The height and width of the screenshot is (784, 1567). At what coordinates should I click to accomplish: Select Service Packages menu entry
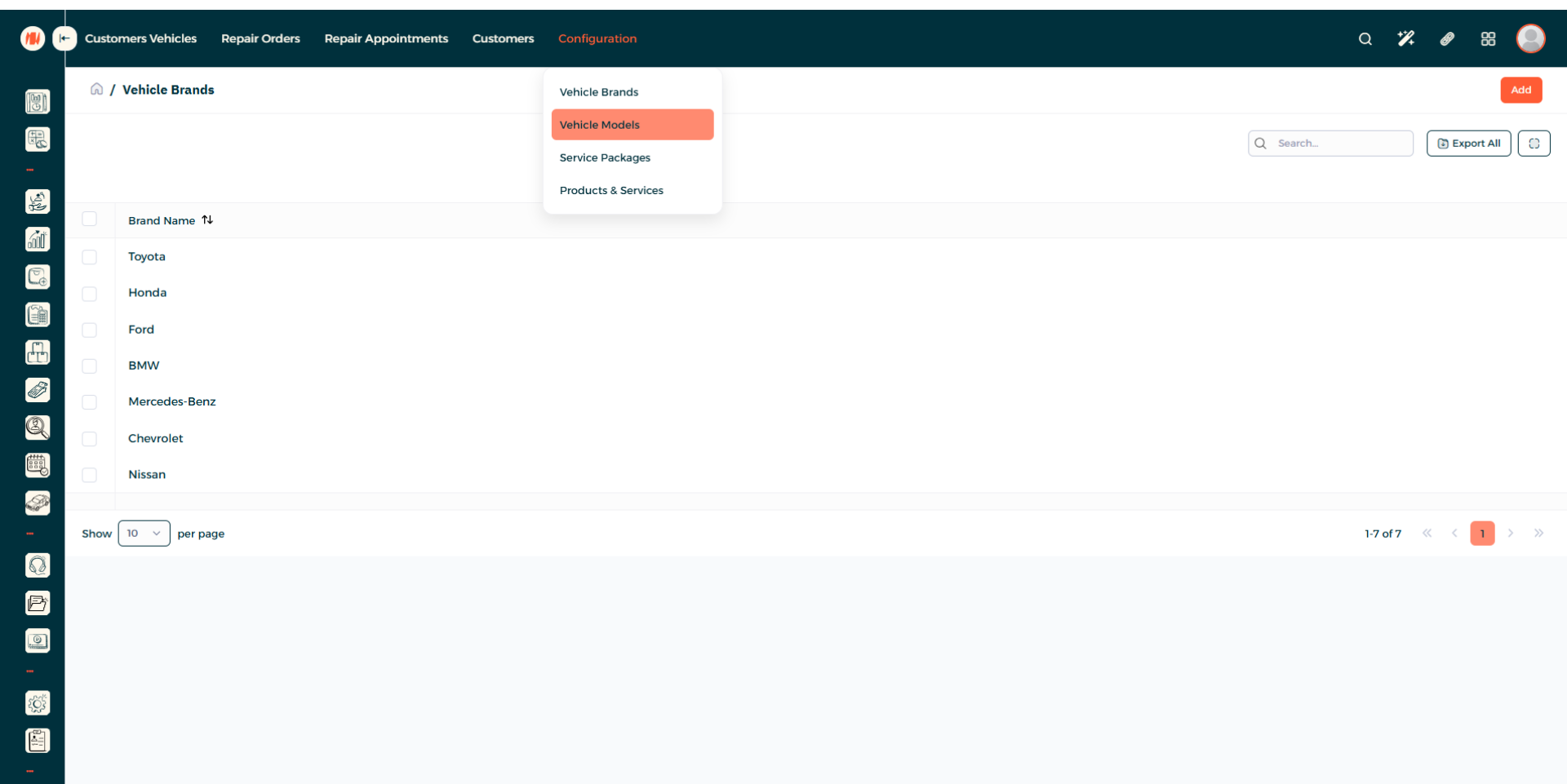(x=605, y=157)
